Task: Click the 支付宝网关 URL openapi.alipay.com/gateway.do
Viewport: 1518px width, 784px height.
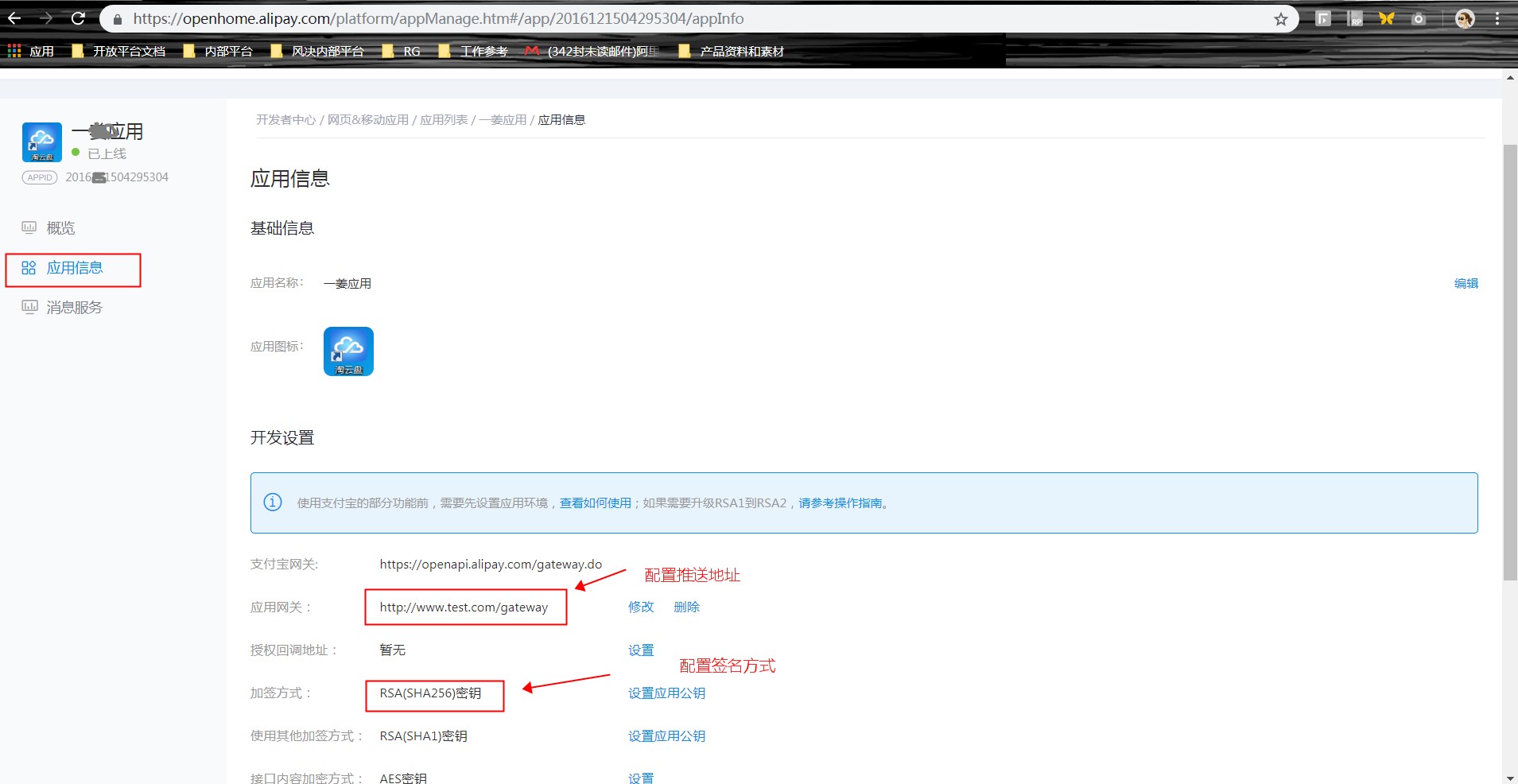Action: coord(491,565)
